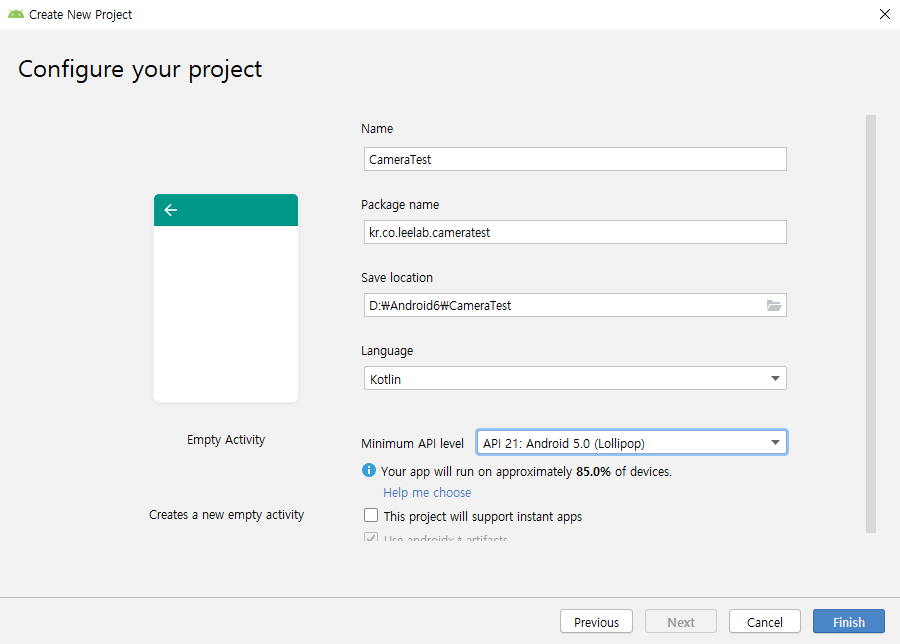Click the Empty Activity caption text

pyautogui.click(x=226, y=440)
